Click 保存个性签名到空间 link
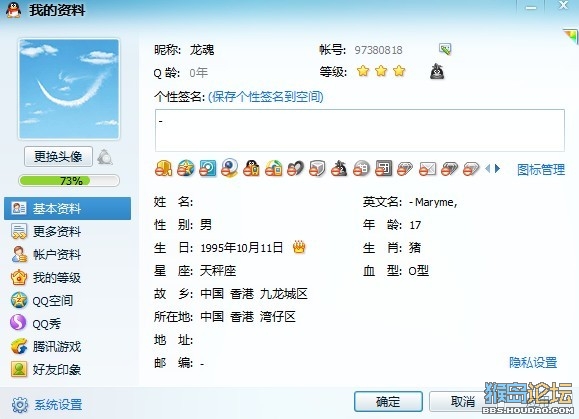The width and height of the screenshot is (579, 419). [x=266, y=97]
